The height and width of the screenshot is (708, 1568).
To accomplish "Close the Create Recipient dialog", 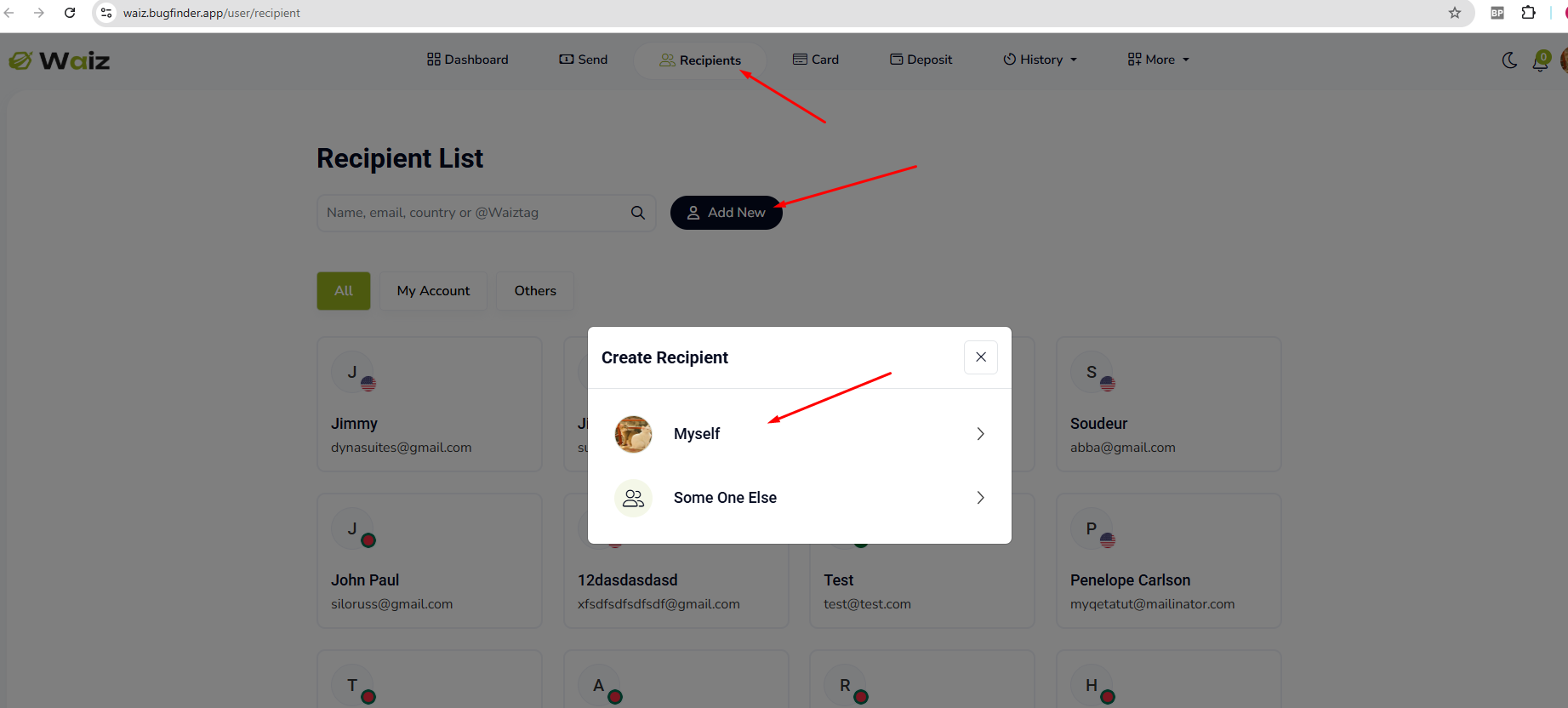I will (981, 357).
